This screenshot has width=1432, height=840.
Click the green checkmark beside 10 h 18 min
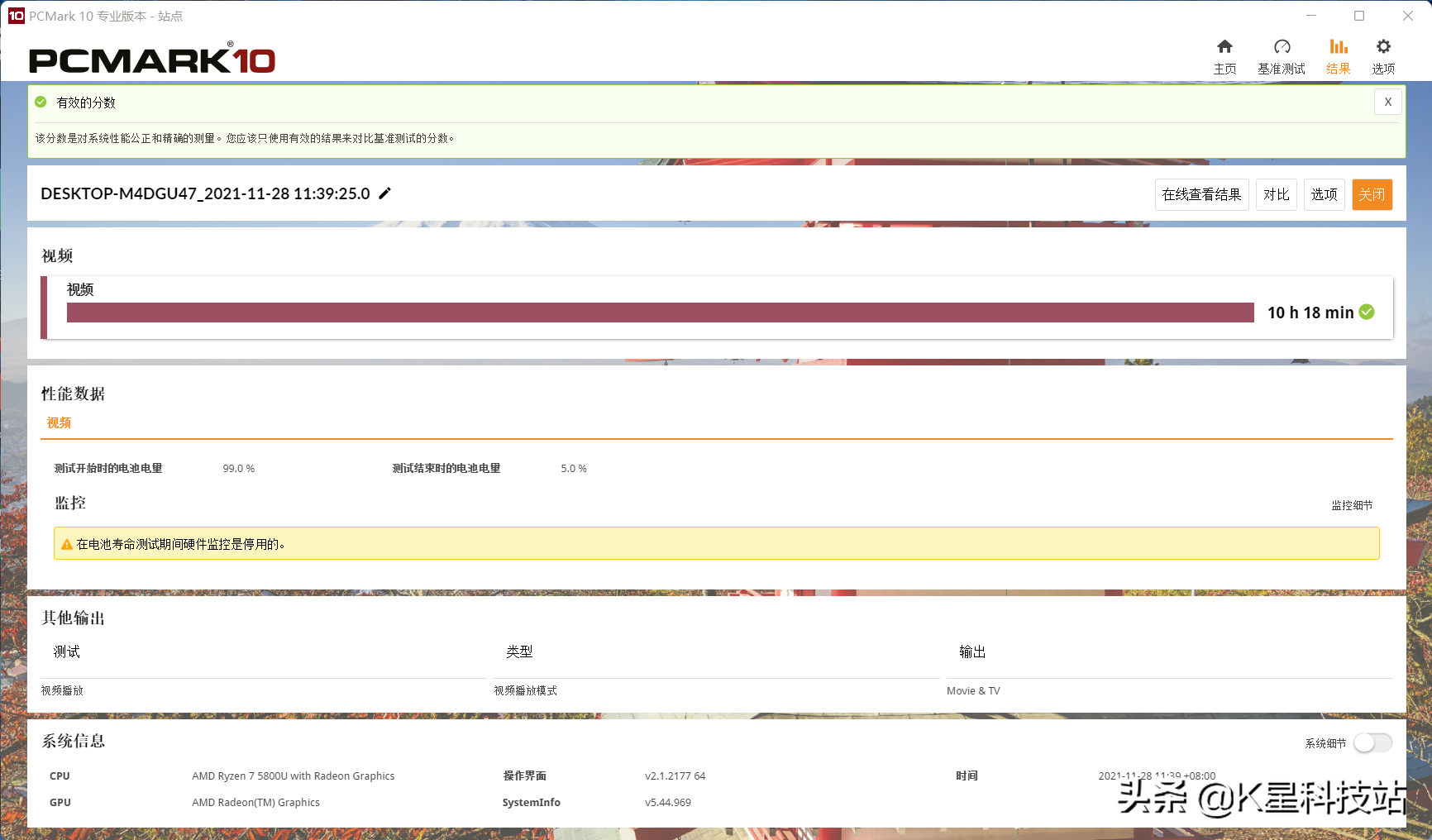1367,312
